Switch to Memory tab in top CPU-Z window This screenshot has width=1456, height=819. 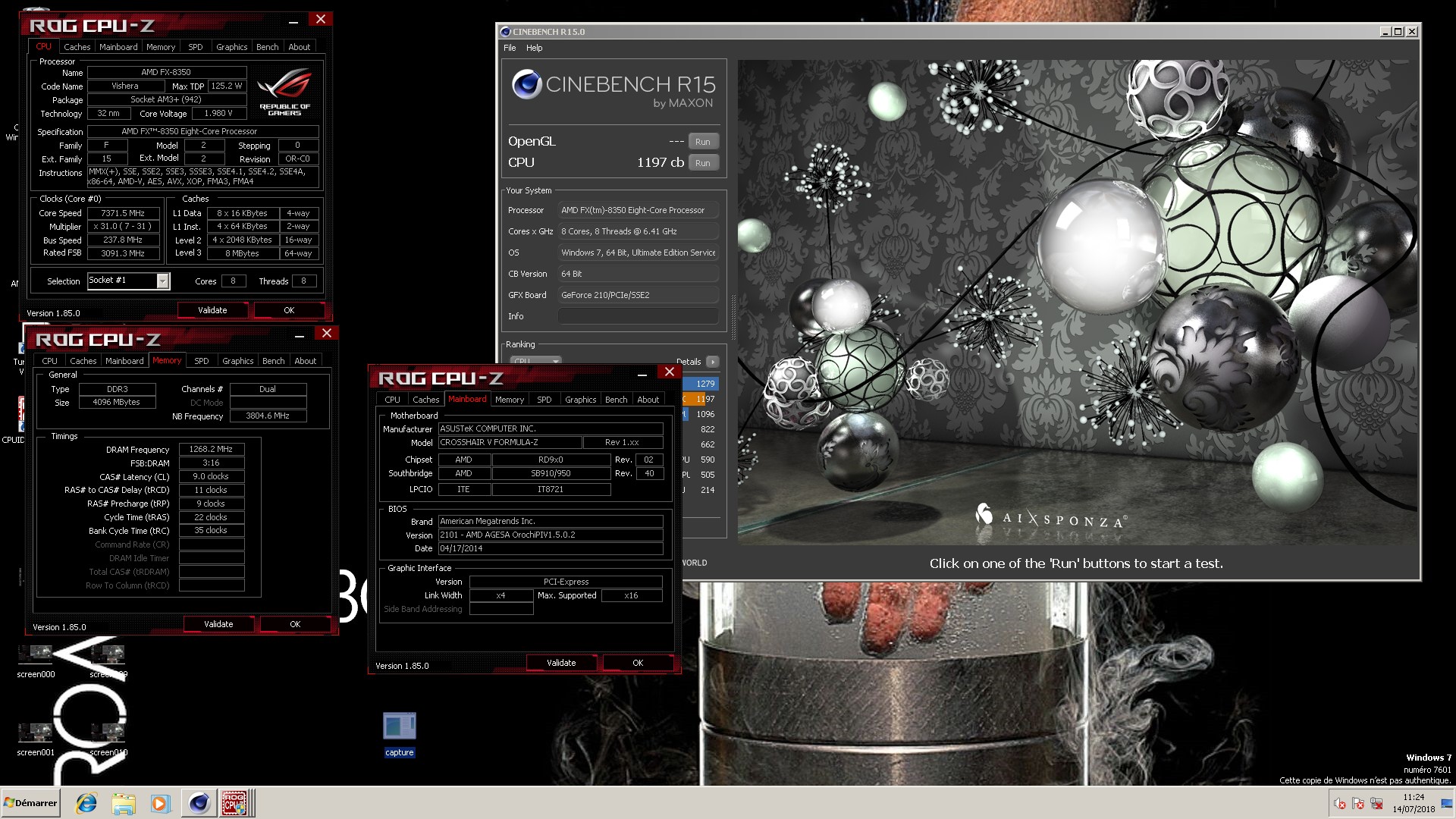coord(161,47)
